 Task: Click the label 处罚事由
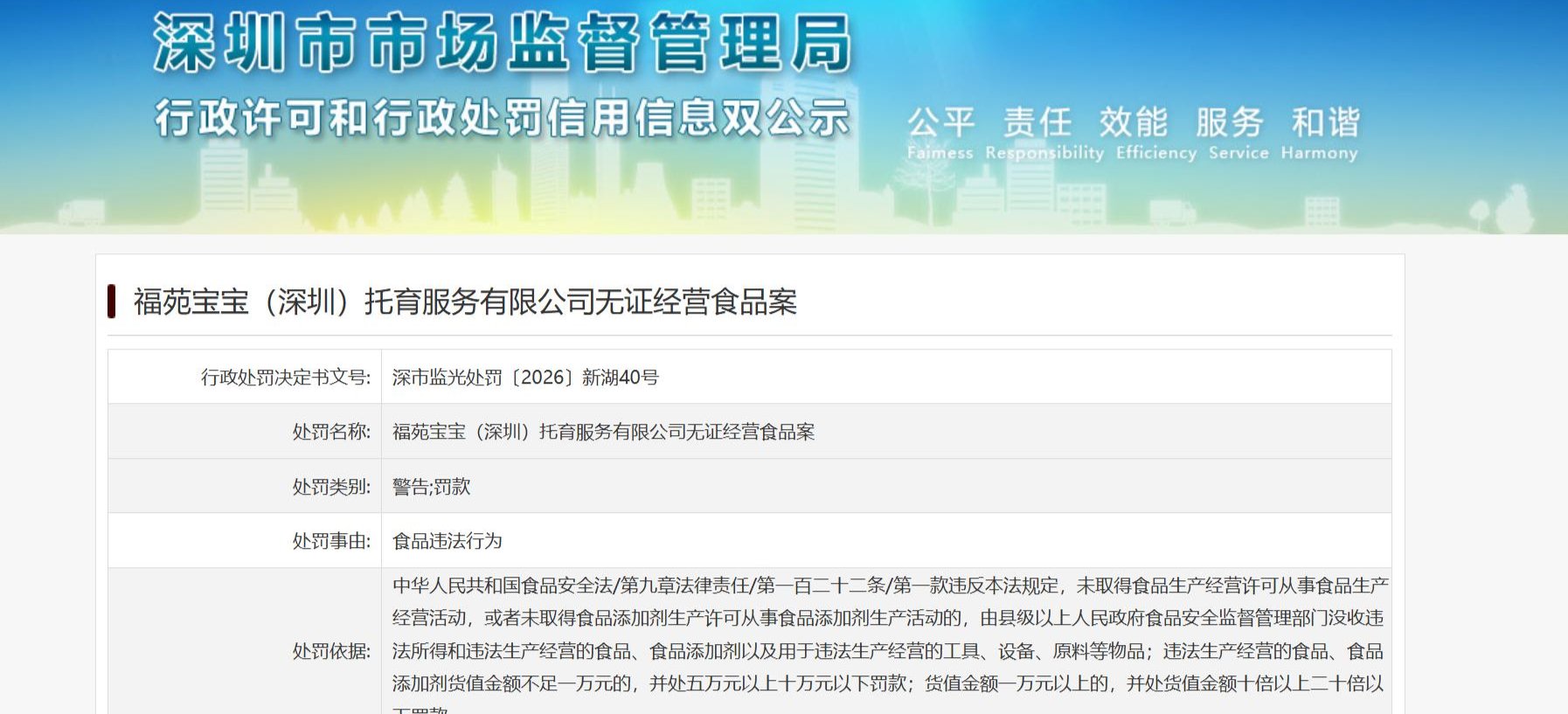click(331, 541)
